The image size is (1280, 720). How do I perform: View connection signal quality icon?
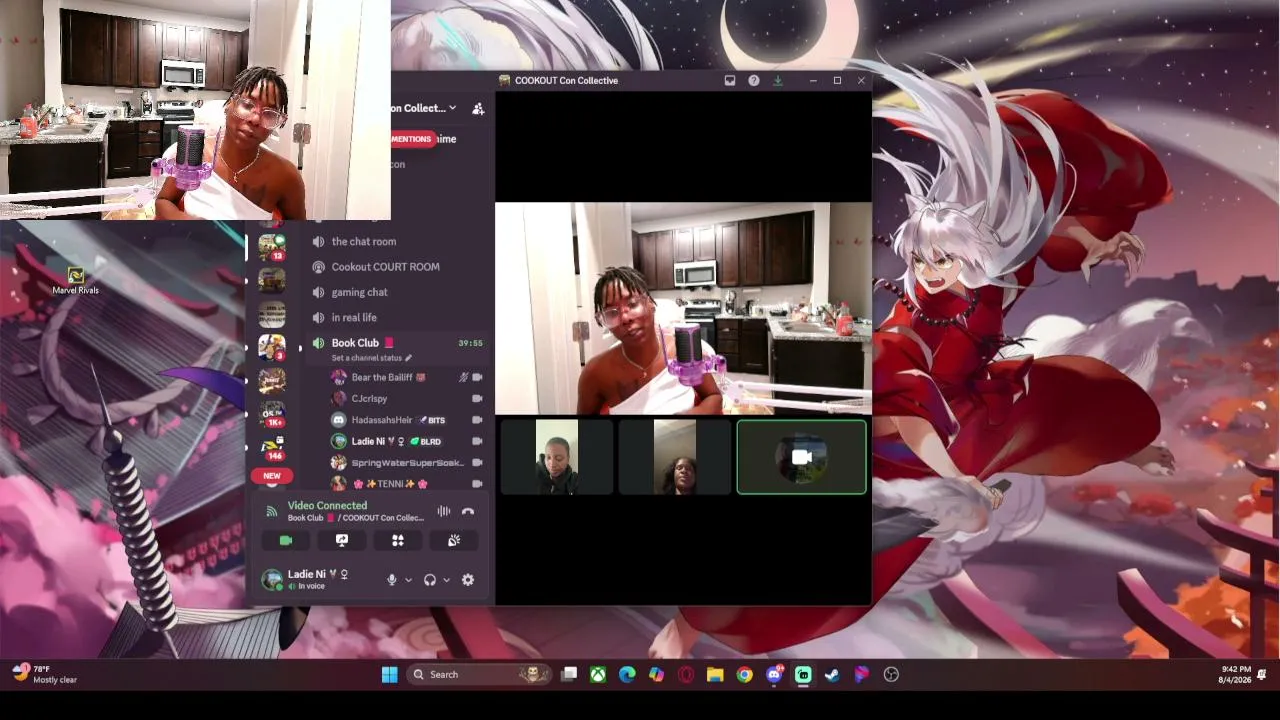pos(271,511)
